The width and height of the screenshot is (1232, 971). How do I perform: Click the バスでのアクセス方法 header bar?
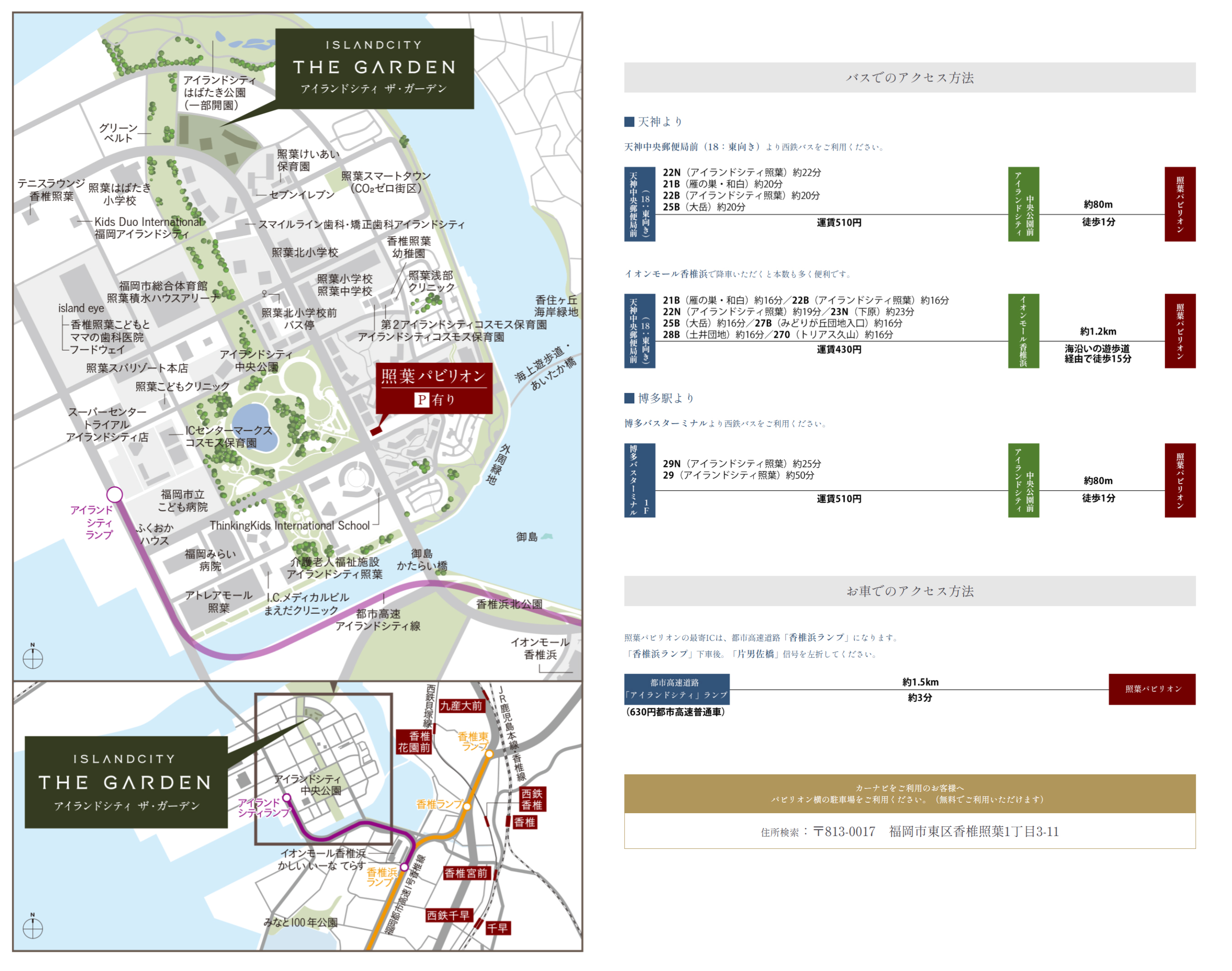click(909, 77)
